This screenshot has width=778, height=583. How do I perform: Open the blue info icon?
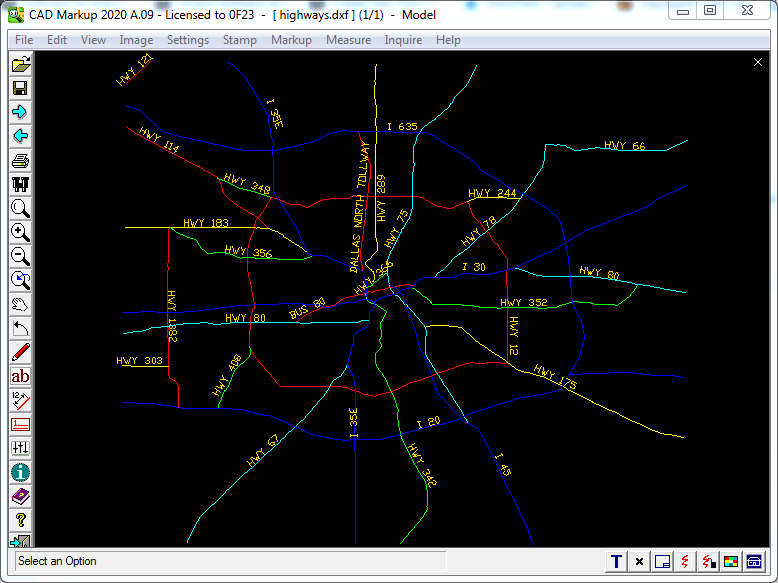20,472
